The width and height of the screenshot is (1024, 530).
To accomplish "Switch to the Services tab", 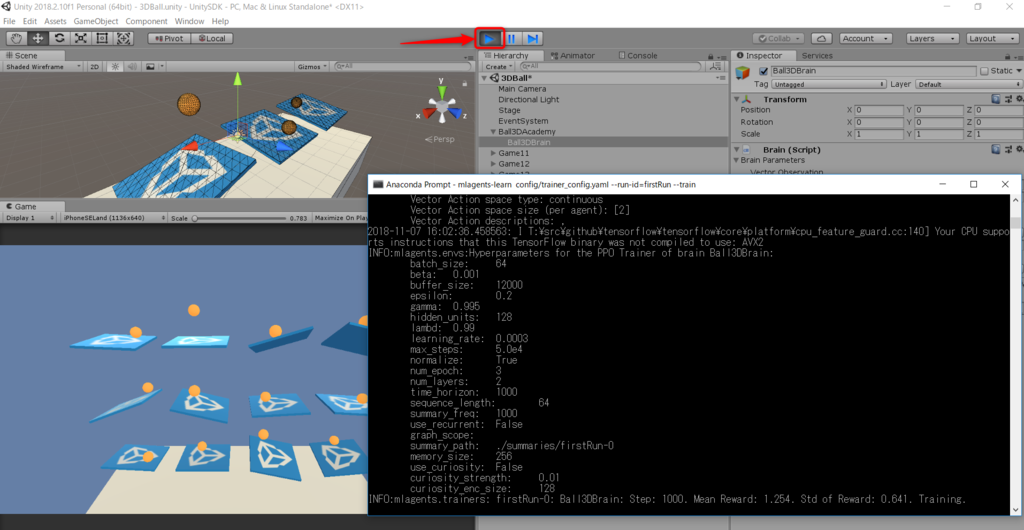I will click(x=817, y=55).
